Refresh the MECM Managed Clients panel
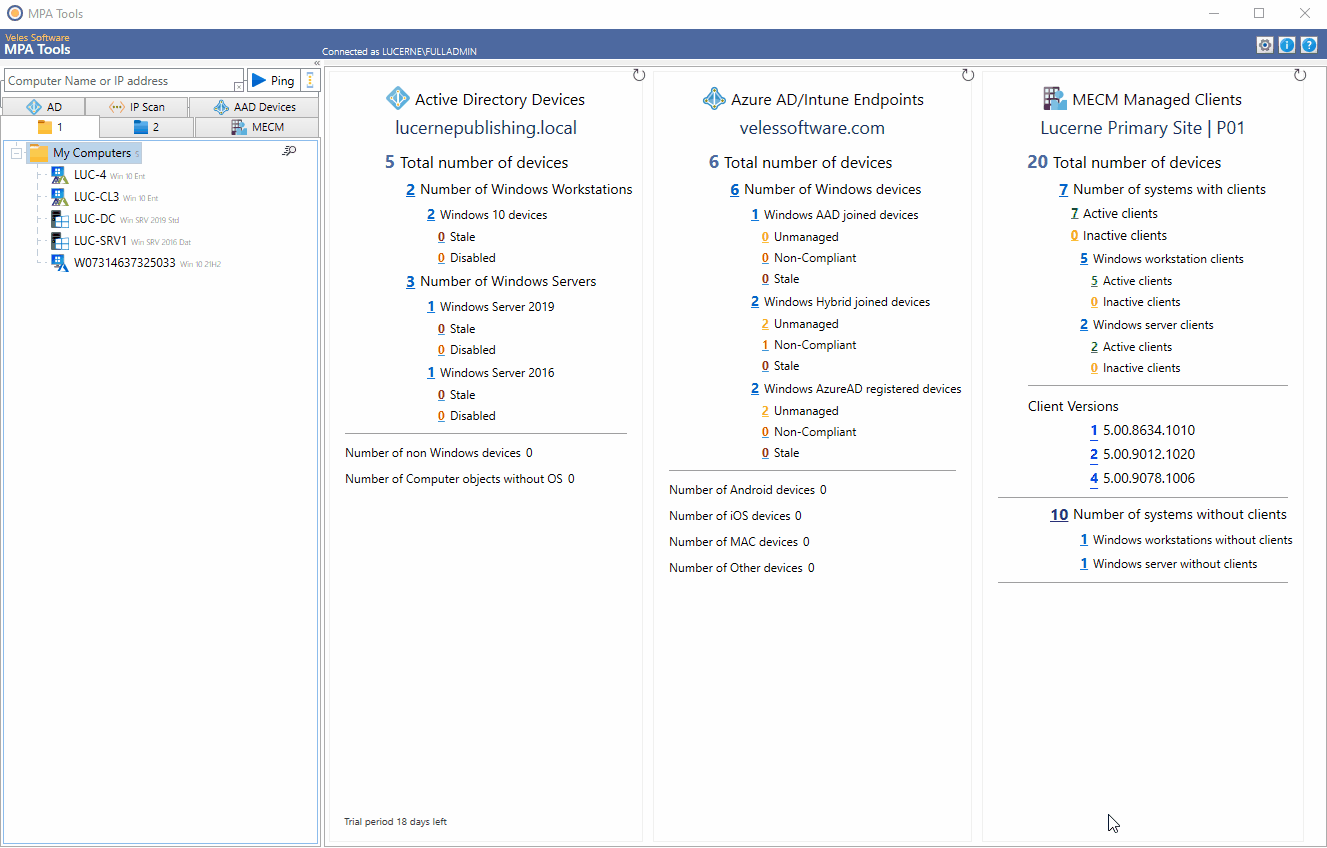 (1299, 74)
